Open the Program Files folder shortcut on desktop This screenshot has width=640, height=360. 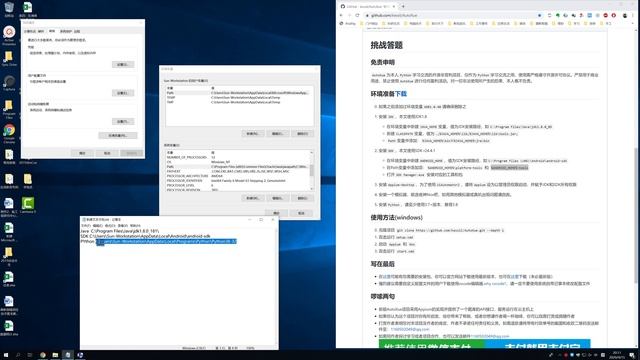[x=9, y=109]
